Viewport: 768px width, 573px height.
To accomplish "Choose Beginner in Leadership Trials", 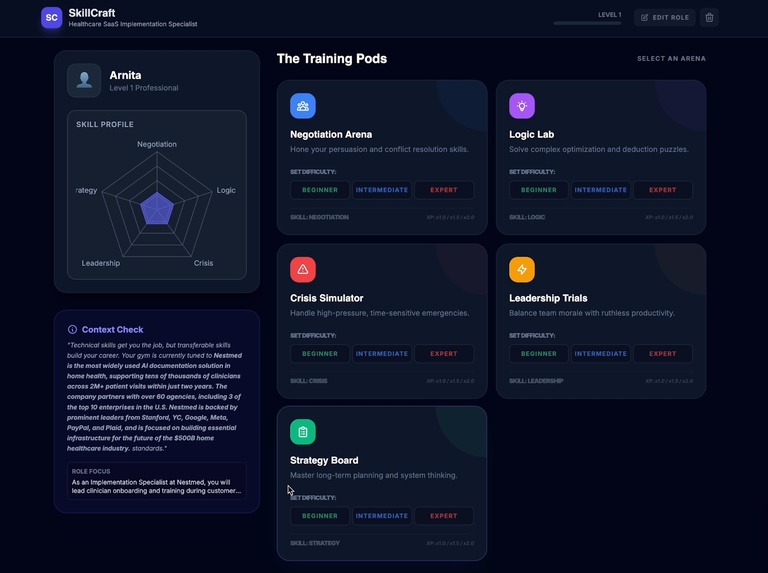I will tap(539, 354).
